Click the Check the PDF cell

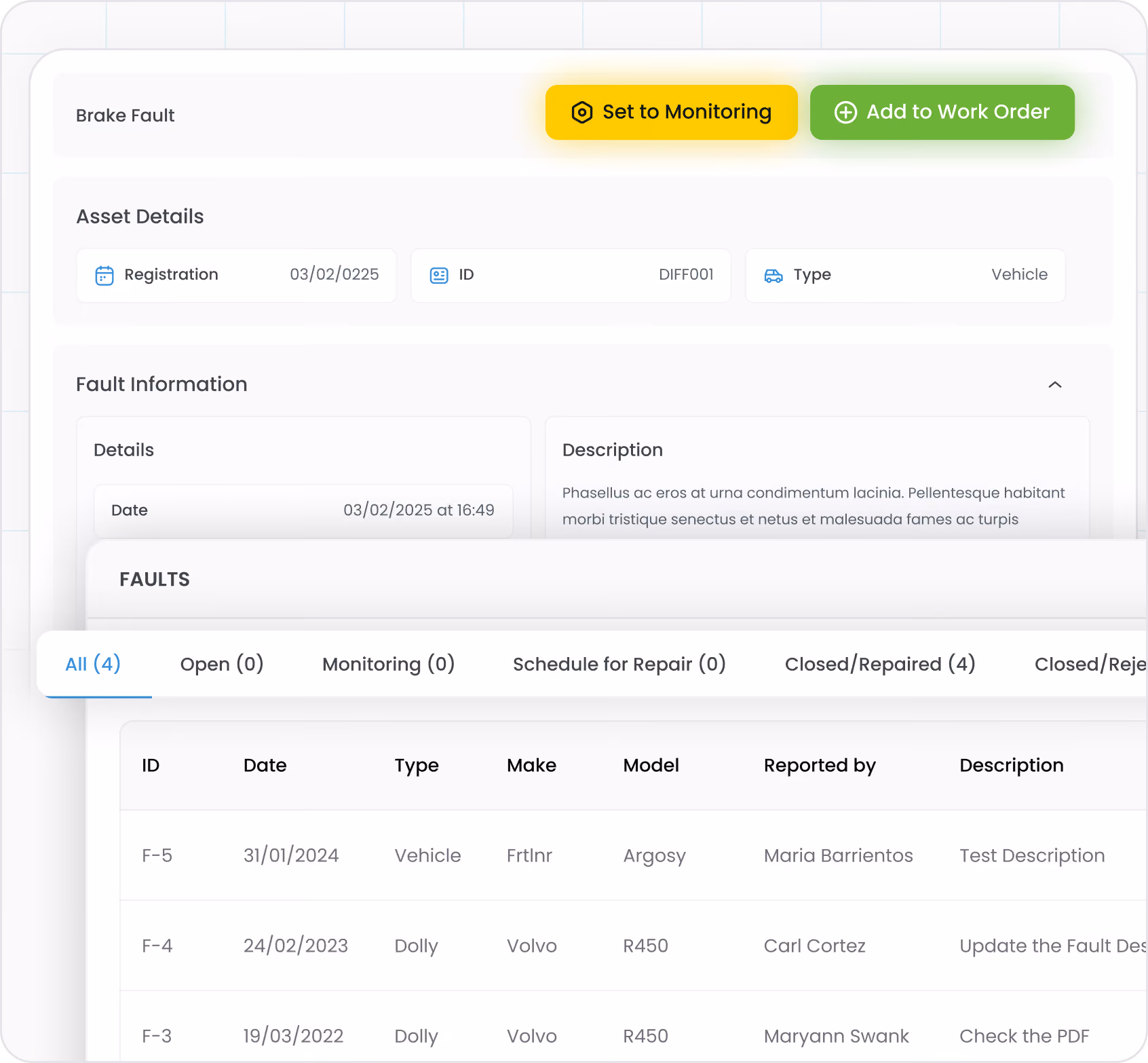coord(1024,1036)
